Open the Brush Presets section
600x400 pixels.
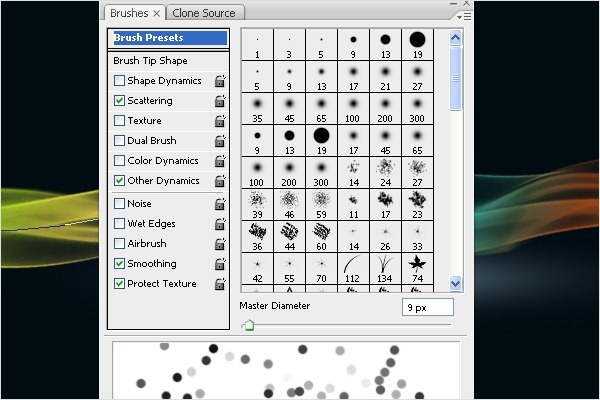169,38
